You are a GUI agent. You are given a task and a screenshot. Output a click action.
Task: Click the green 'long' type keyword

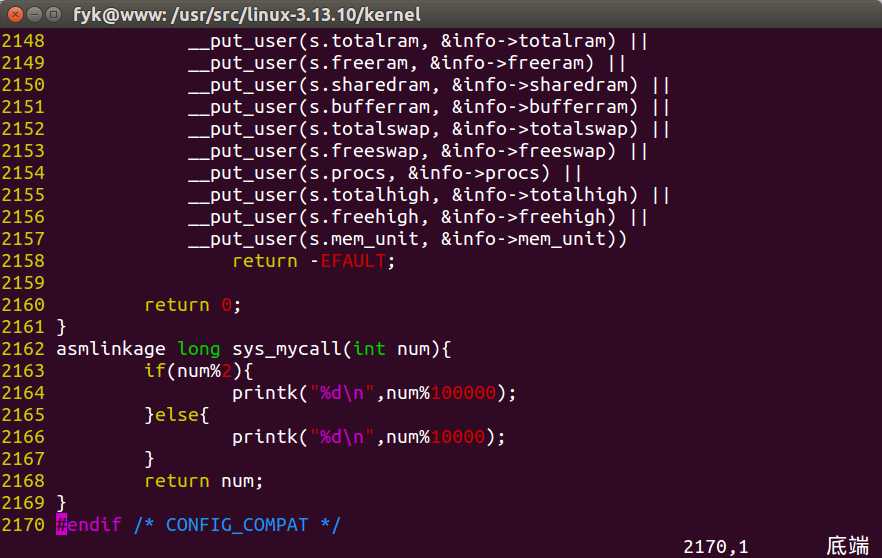(199, 349)
